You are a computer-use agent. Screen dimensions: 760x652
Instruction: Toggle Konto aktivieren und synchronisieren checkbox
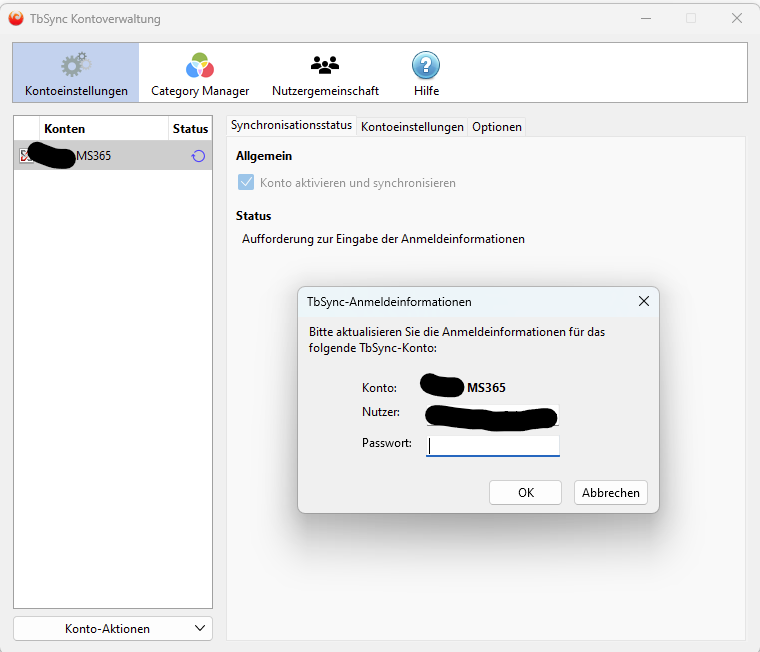tap(246, 183)
